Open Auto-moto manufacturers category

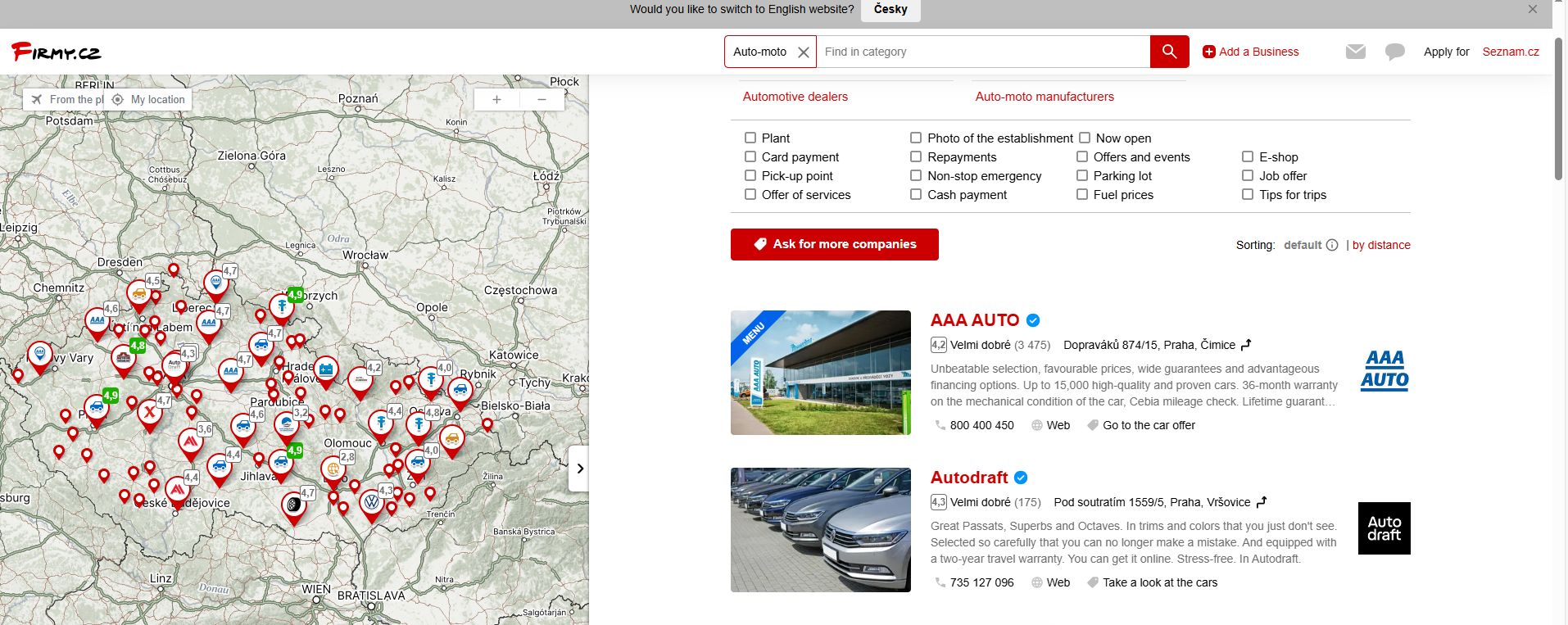click(1045, 97)
